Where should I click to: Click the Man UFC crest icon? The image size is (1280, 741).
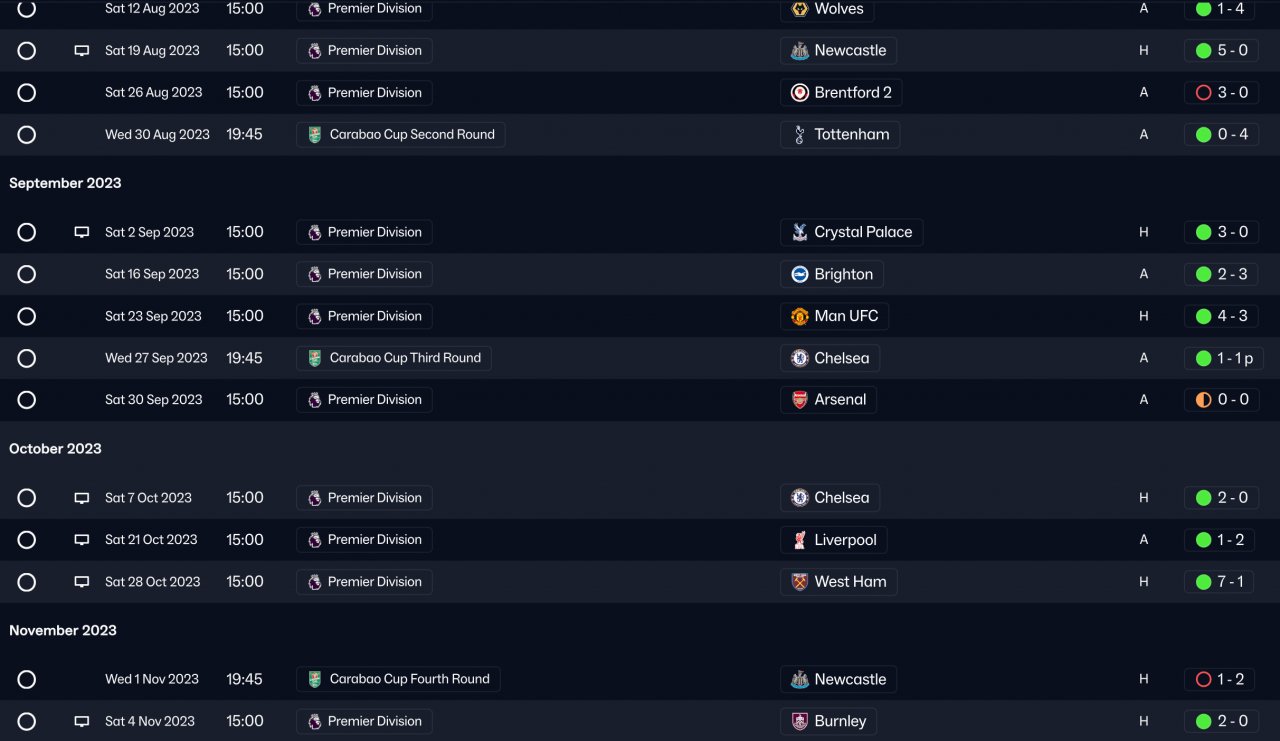[x=799, y=316]
